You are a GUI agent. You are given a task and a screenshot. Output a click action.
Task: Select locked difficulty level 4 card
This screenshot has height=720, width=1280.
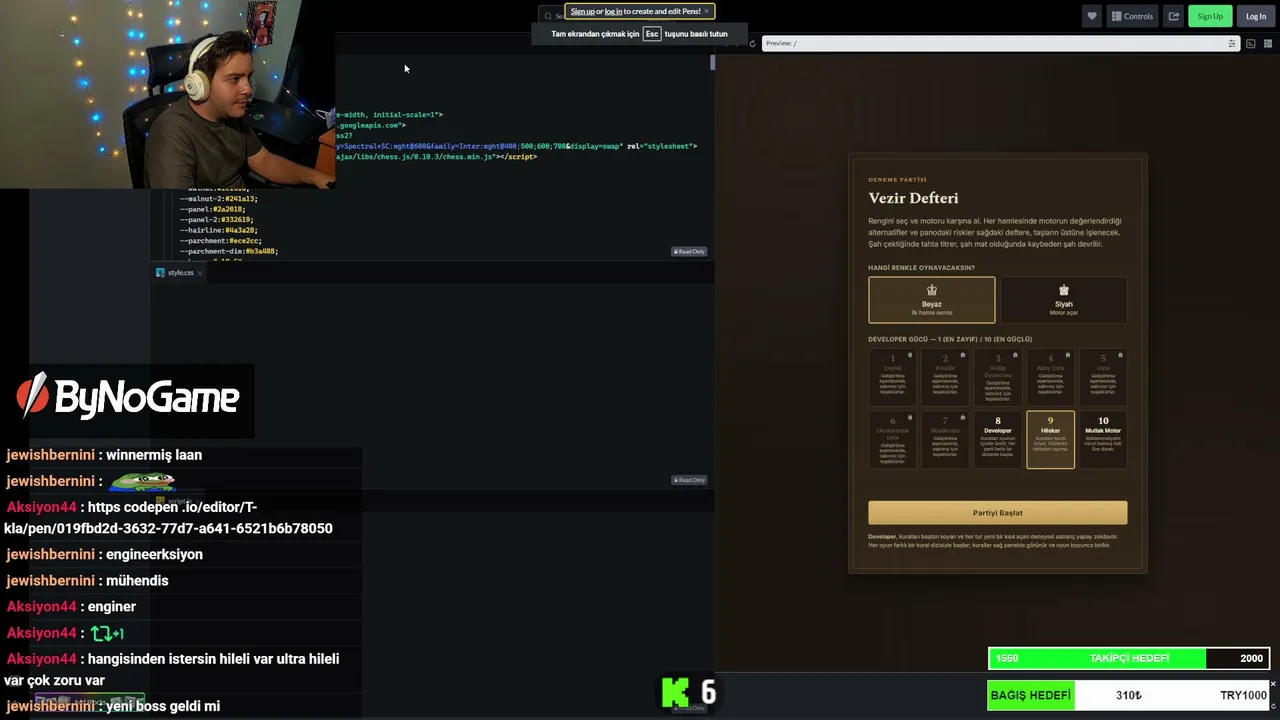tap(1050, 377)
